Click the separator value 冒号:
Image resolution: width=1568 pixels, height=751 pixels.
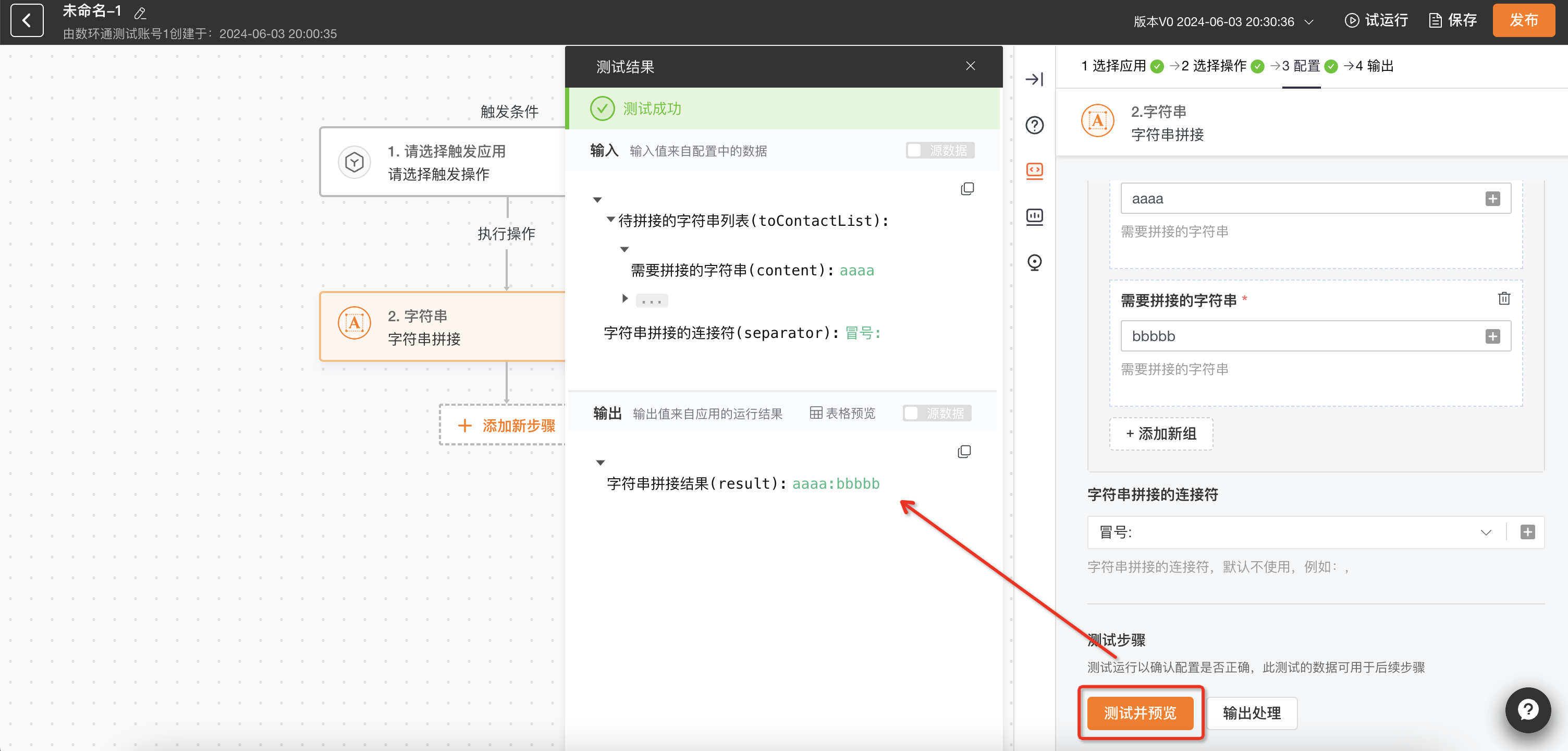tap(863, 333)
